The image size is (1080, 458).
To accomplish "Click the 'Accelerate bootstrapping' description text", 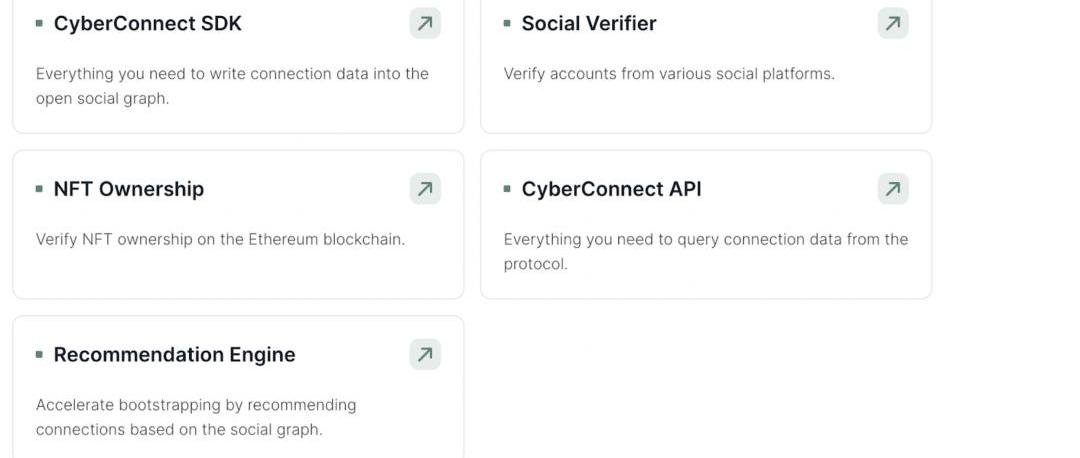I will [196, 417].
